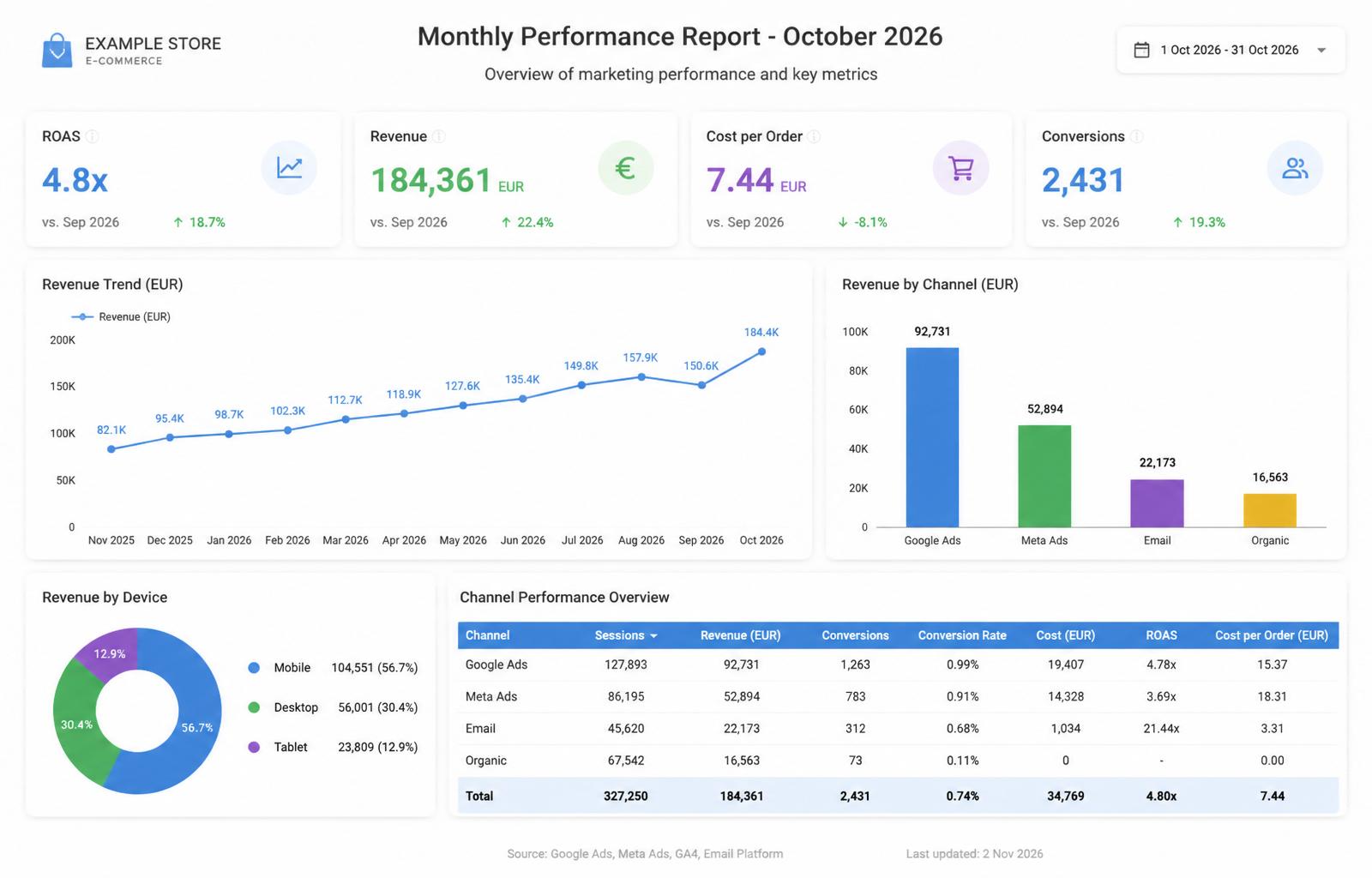Image resolution: width=1372 pixels, height=878 pixels.
Task: Click the ROAS up arrow beside 18.7%
Action: (178, 222)
